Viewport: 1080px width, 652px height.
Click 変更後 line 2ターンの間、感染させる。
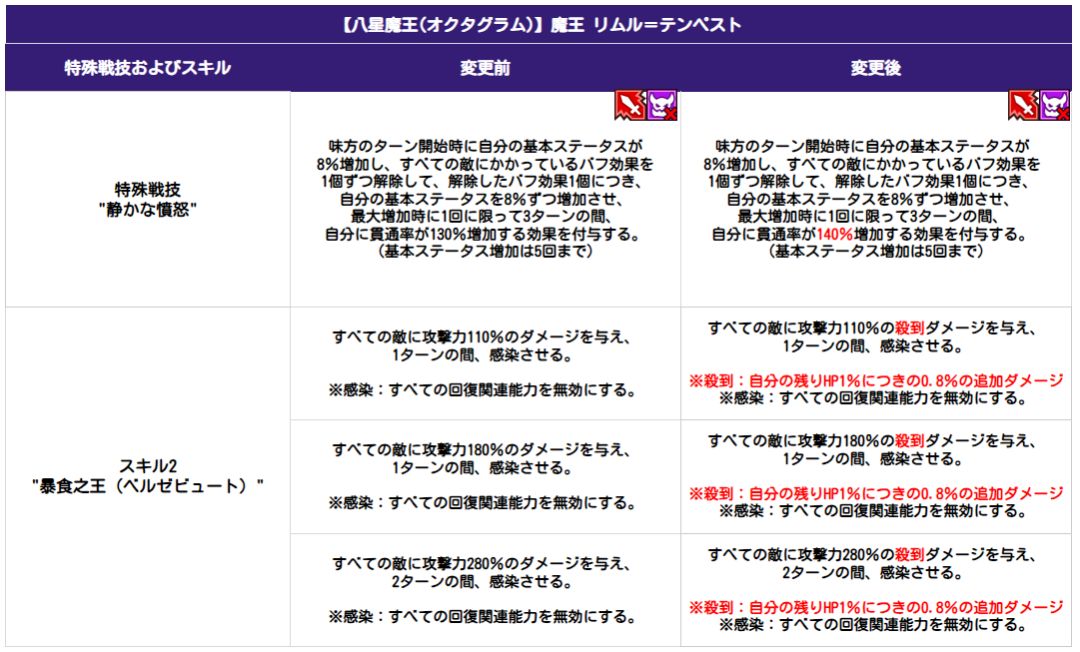pos(872,572)
